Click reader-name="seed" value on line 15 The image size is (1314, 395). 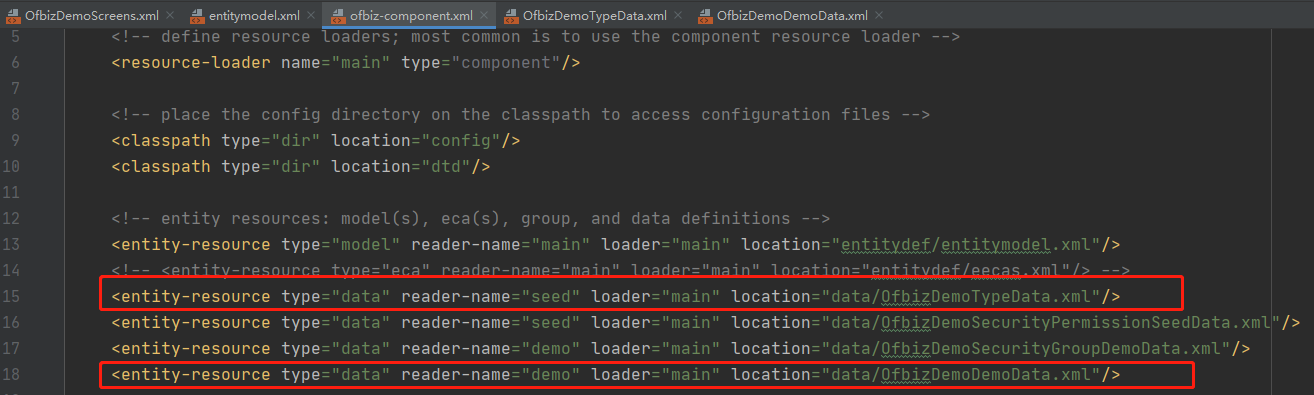491,296
